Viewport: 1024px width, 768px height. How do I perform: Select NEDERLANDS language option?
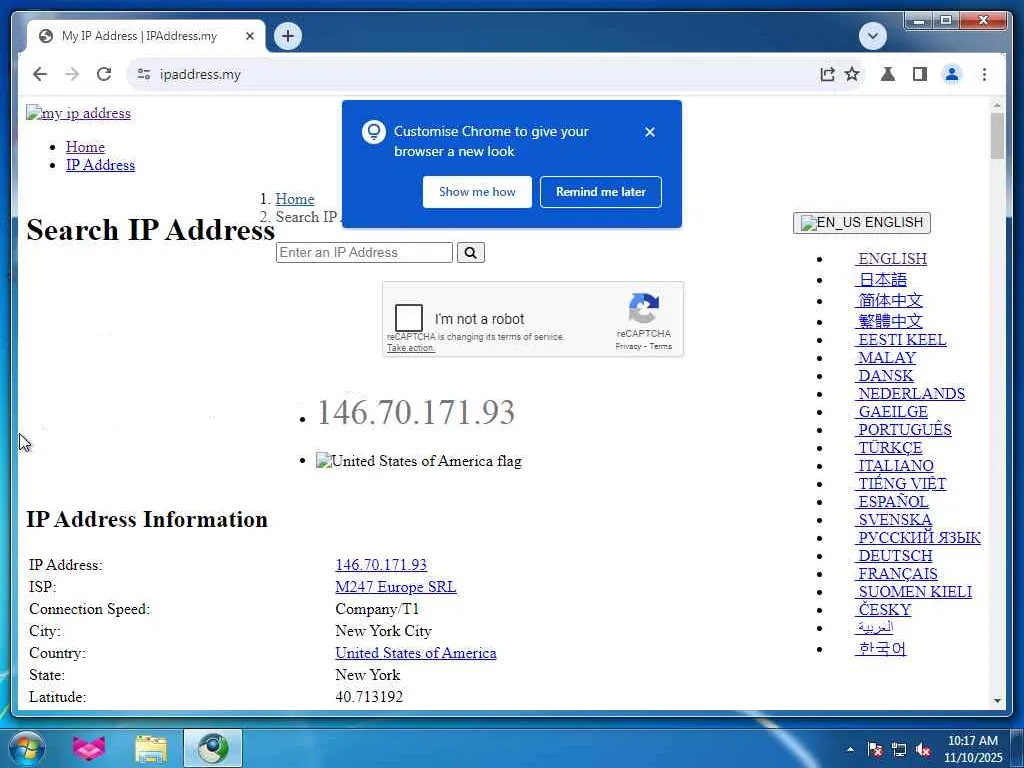click(x=910, y=394)
